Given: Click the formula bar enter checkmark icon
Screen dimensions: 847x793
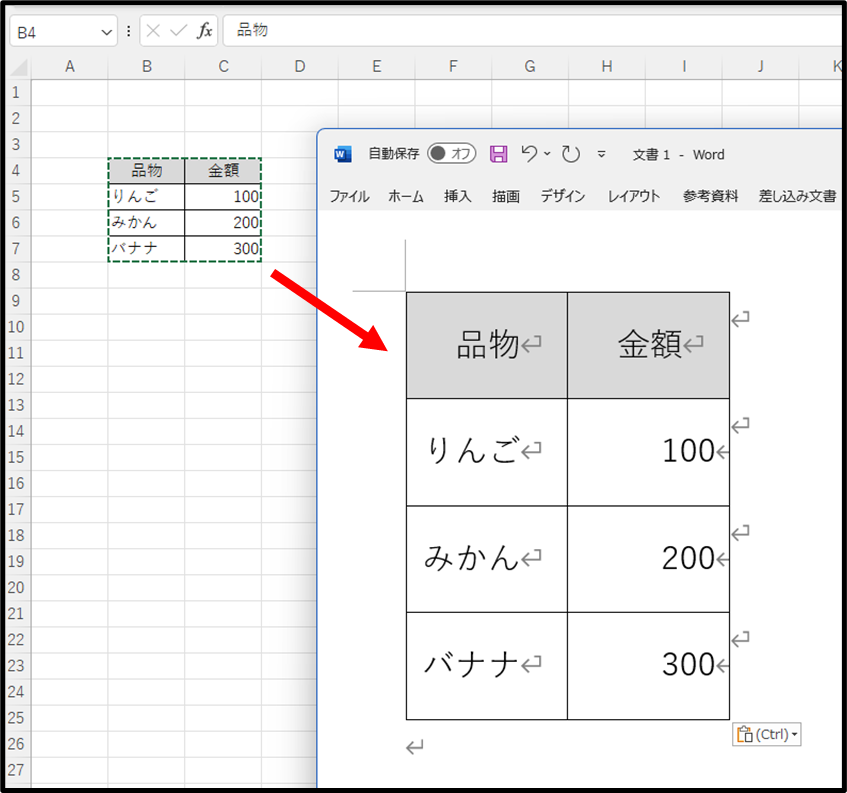Looking at the screenshot, I should pyautogui.click(x=178, y=31).
